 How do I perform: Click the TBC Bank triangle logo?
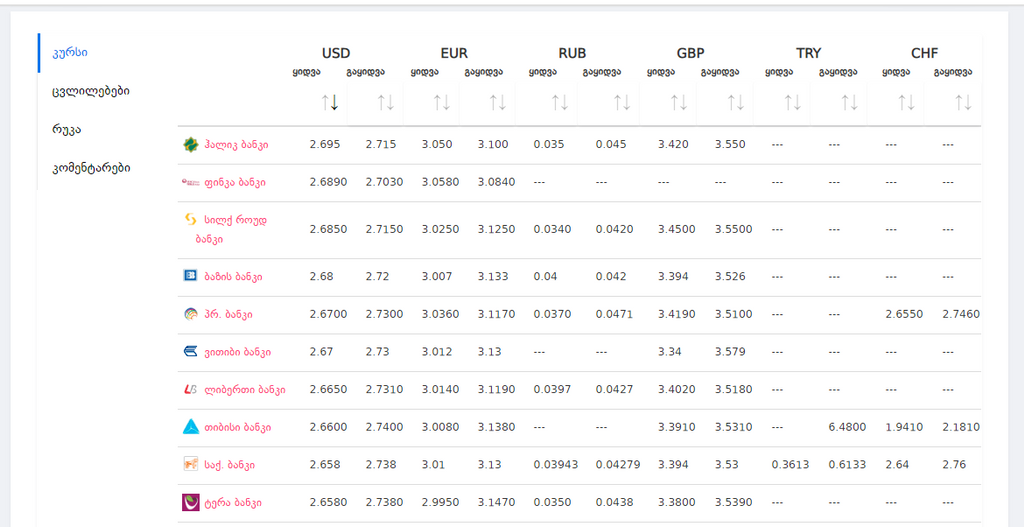190,427
